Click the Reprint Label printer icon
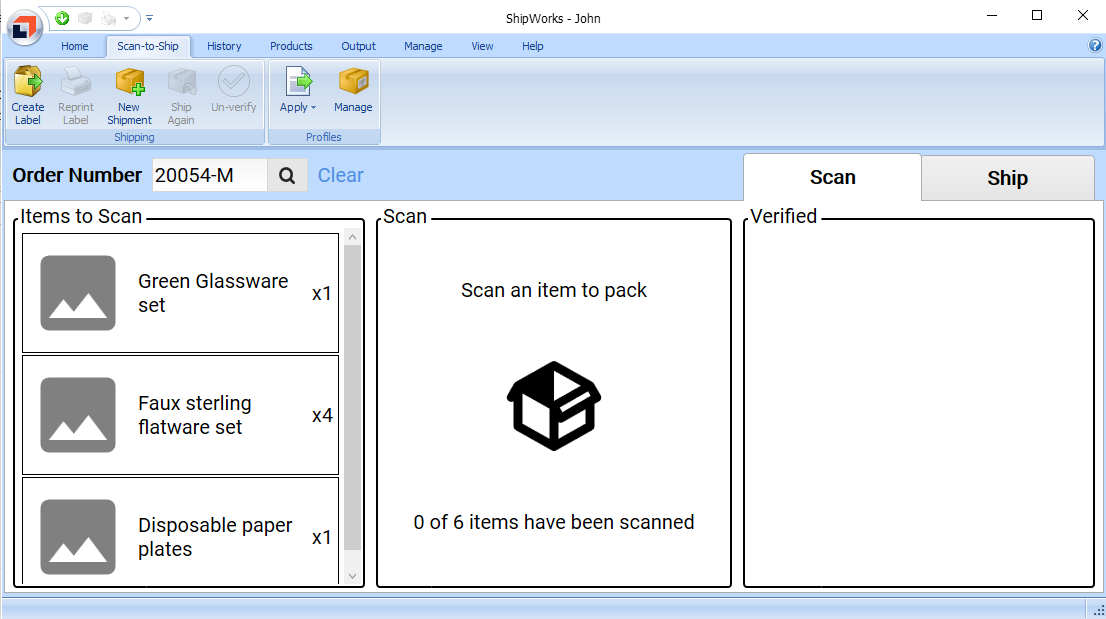 tap(75, 82)
